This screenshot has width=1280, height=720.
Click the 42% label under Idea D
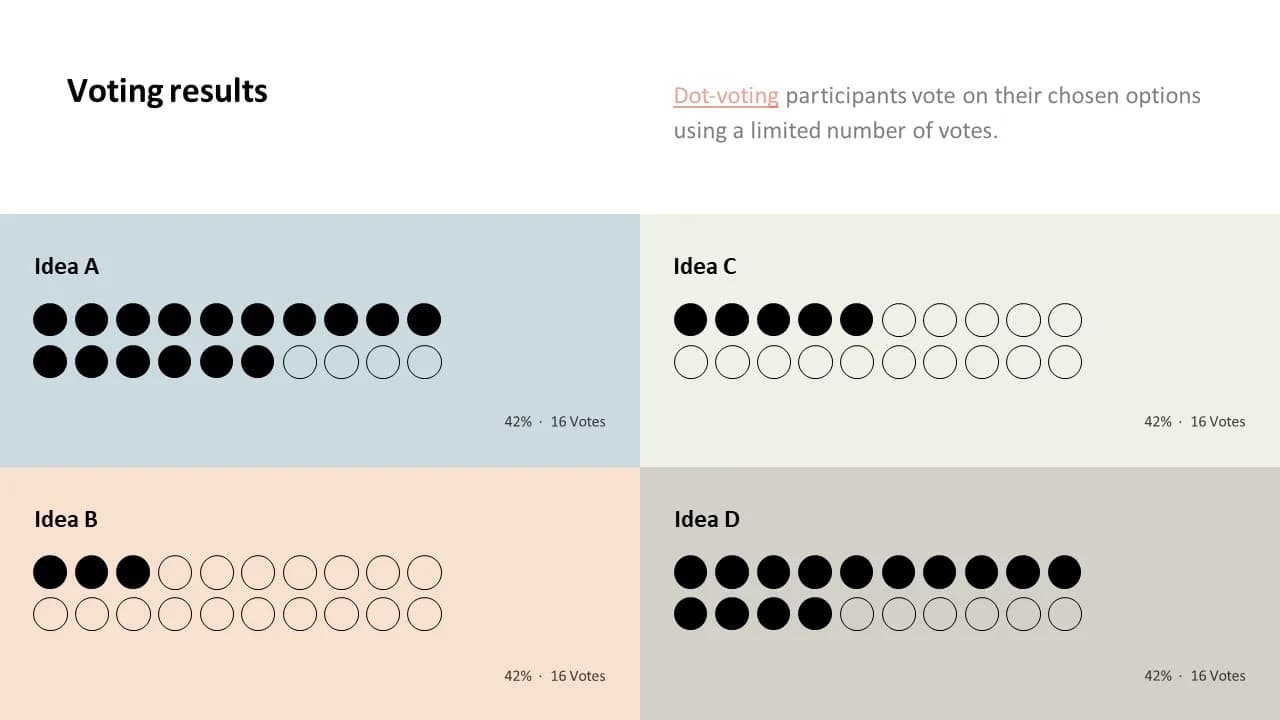click(1158, 676)
